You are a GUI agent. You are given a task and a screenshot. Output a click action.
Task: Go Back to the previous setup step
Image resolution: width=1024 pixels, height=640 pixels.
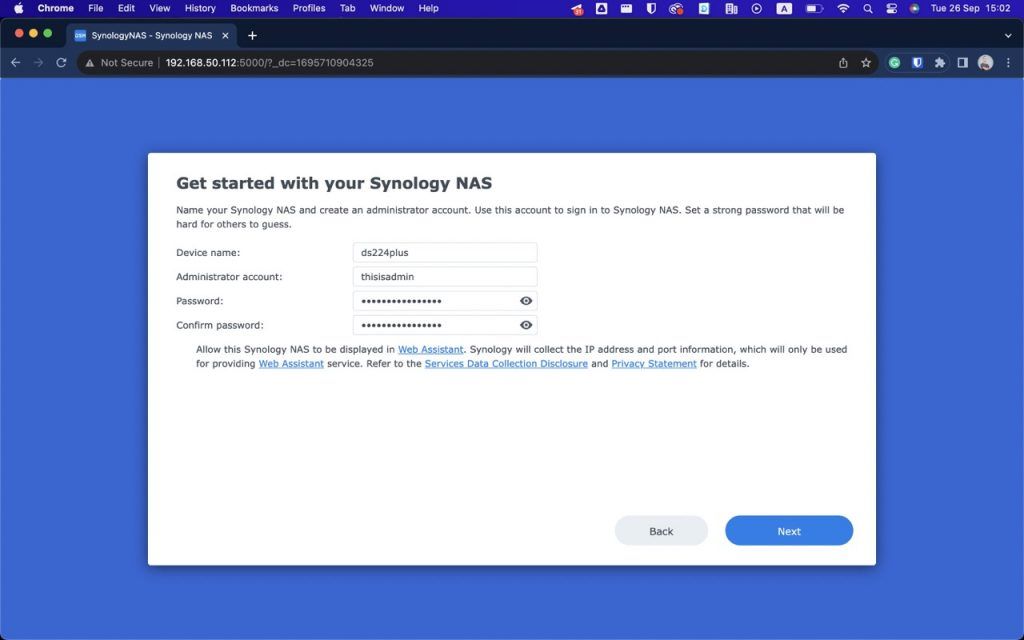click(x=661, y=531)
